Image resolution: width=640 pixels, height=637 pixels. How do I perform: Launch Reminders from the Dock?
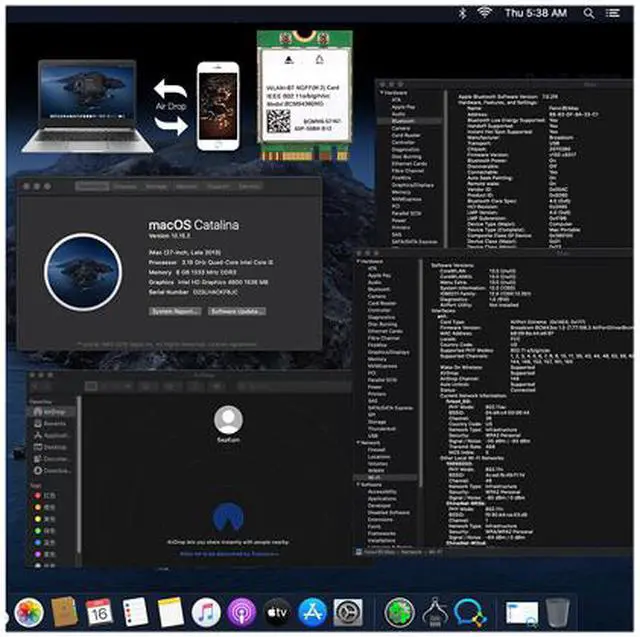click(135, 612)
